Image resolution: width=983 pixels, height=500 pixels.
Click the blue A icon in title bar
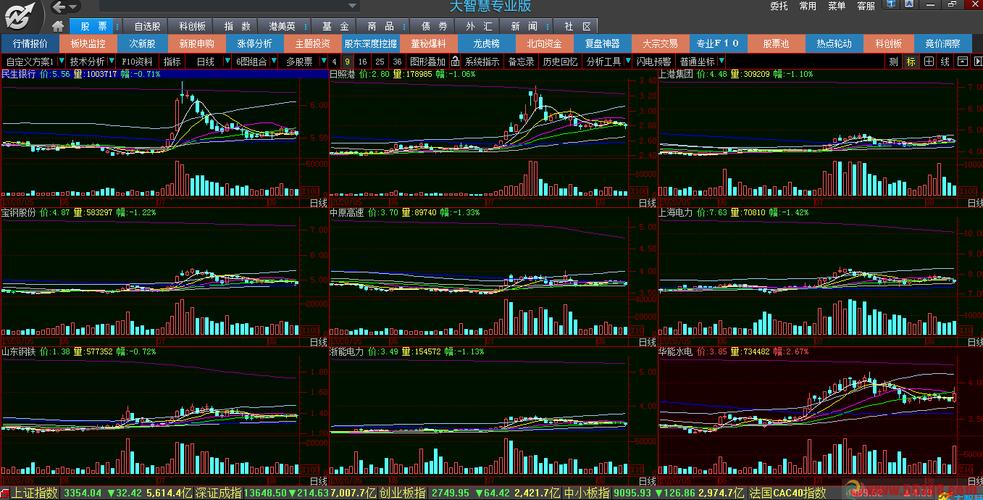point(908,4)
